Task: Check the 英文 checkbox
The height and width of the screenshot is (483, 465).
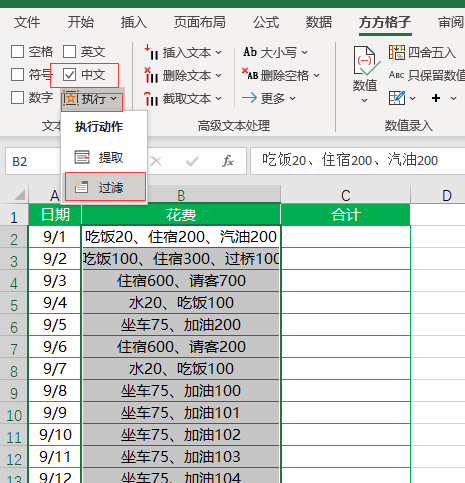Action: 69,52
